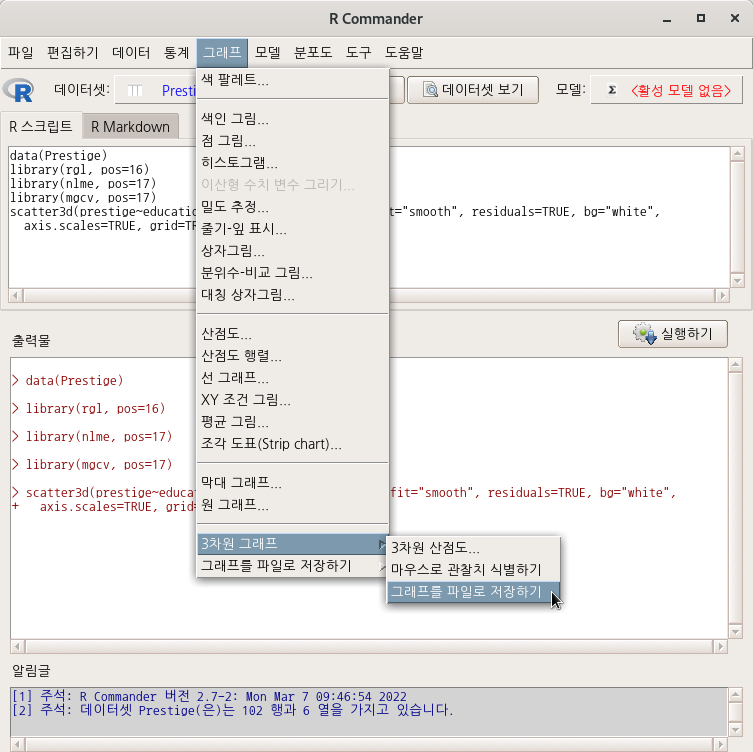Select 색인 그림... menu entry
The width and height of the screenshot is (753, 752).
coord(292,119)
